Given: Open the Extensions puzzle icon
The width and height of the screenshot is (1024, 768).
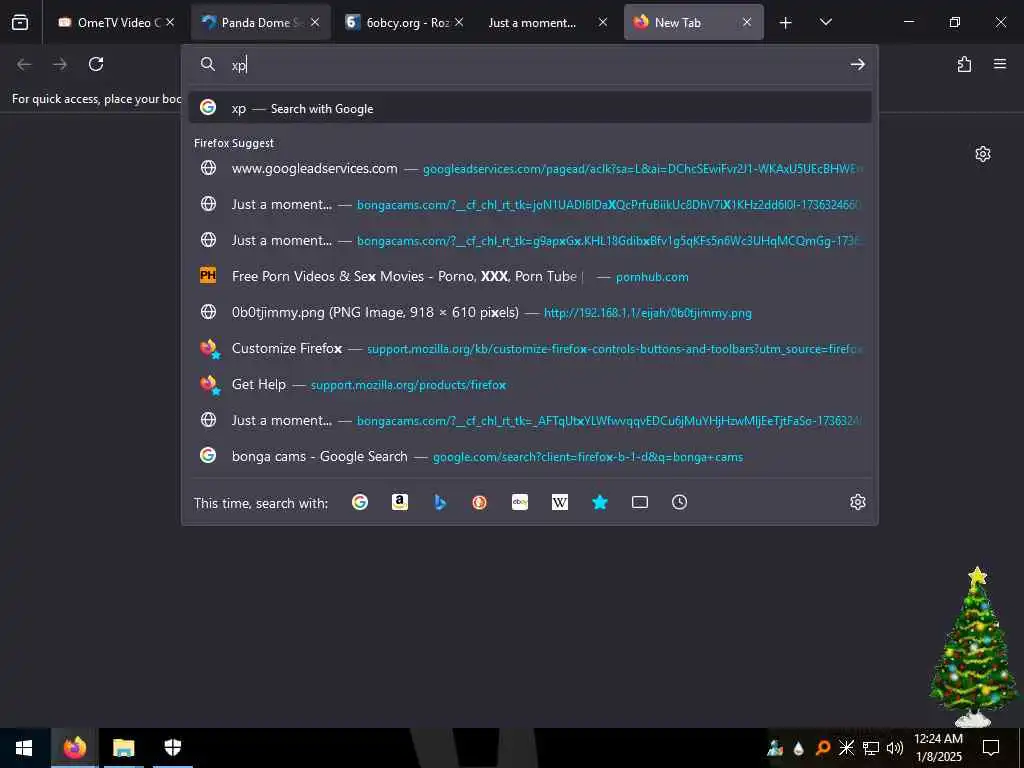Looking at the screenshot, I should [964, 64].
